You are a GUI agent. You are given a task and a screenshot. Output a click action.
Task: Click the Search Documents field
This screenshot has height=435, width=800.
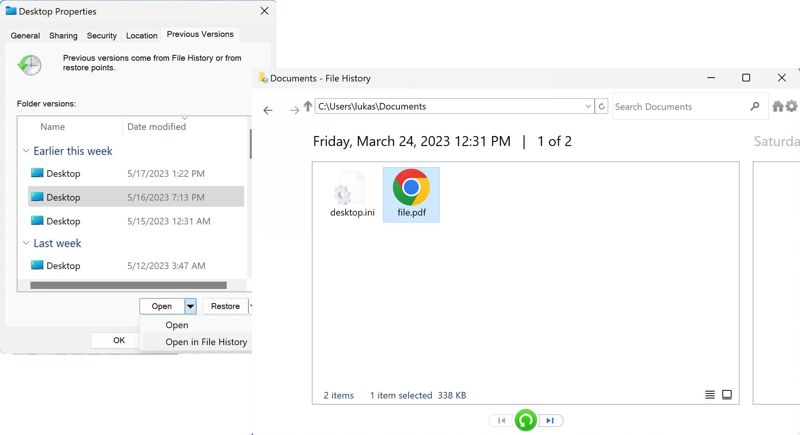click(x=680, y=107)
